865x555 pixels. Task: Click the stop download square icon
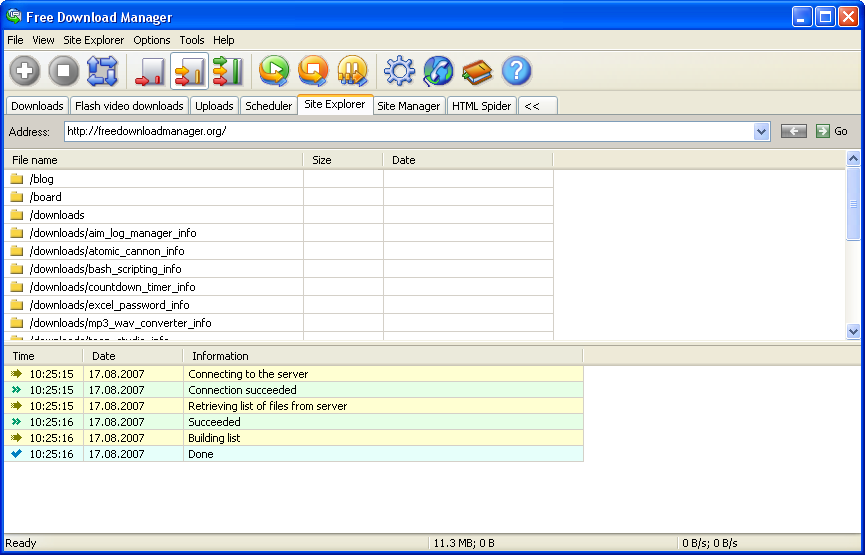(63, 71)
